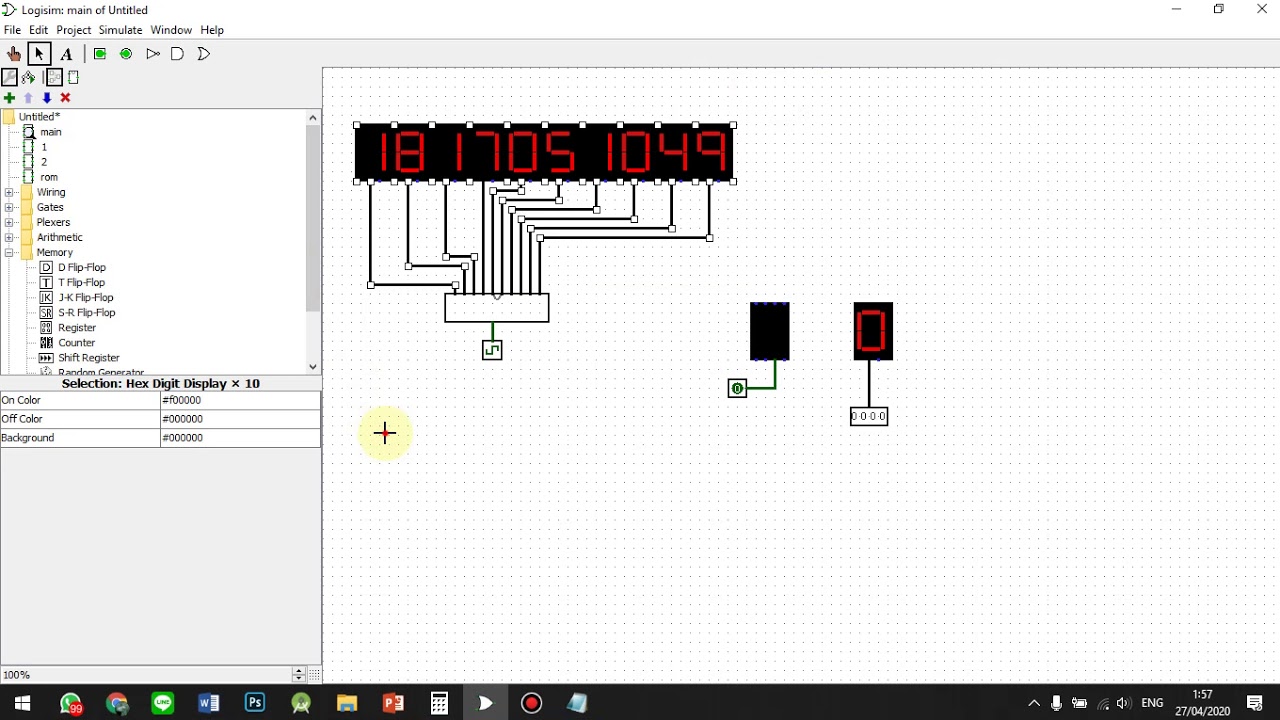Expand the Wiring library
This screenshot has height=720, width=1280.
point(9,192)
